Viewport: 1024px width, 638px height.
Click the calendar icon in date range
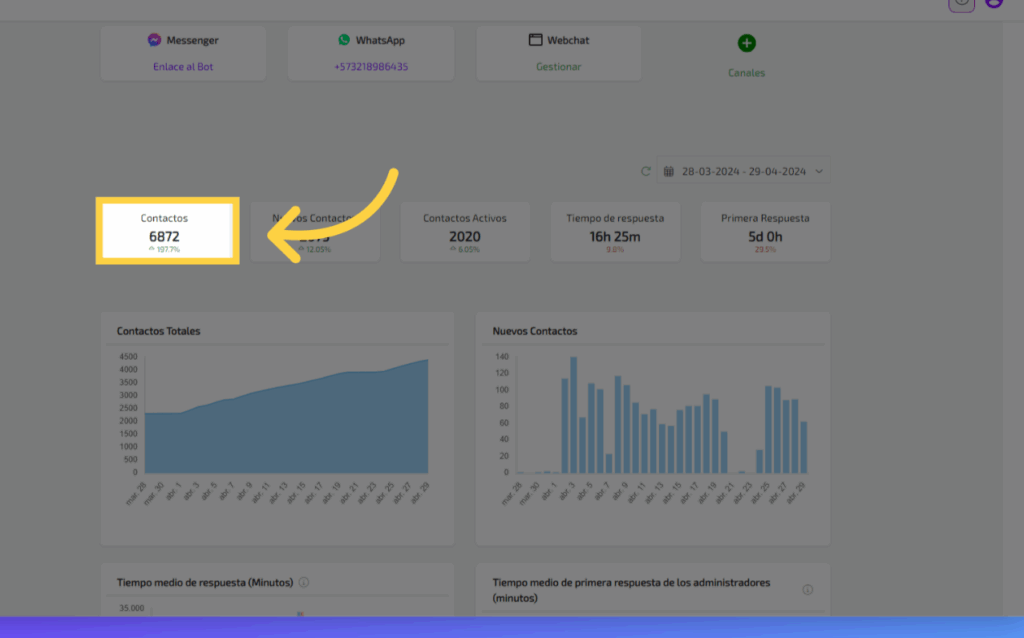tap(668, 171)
